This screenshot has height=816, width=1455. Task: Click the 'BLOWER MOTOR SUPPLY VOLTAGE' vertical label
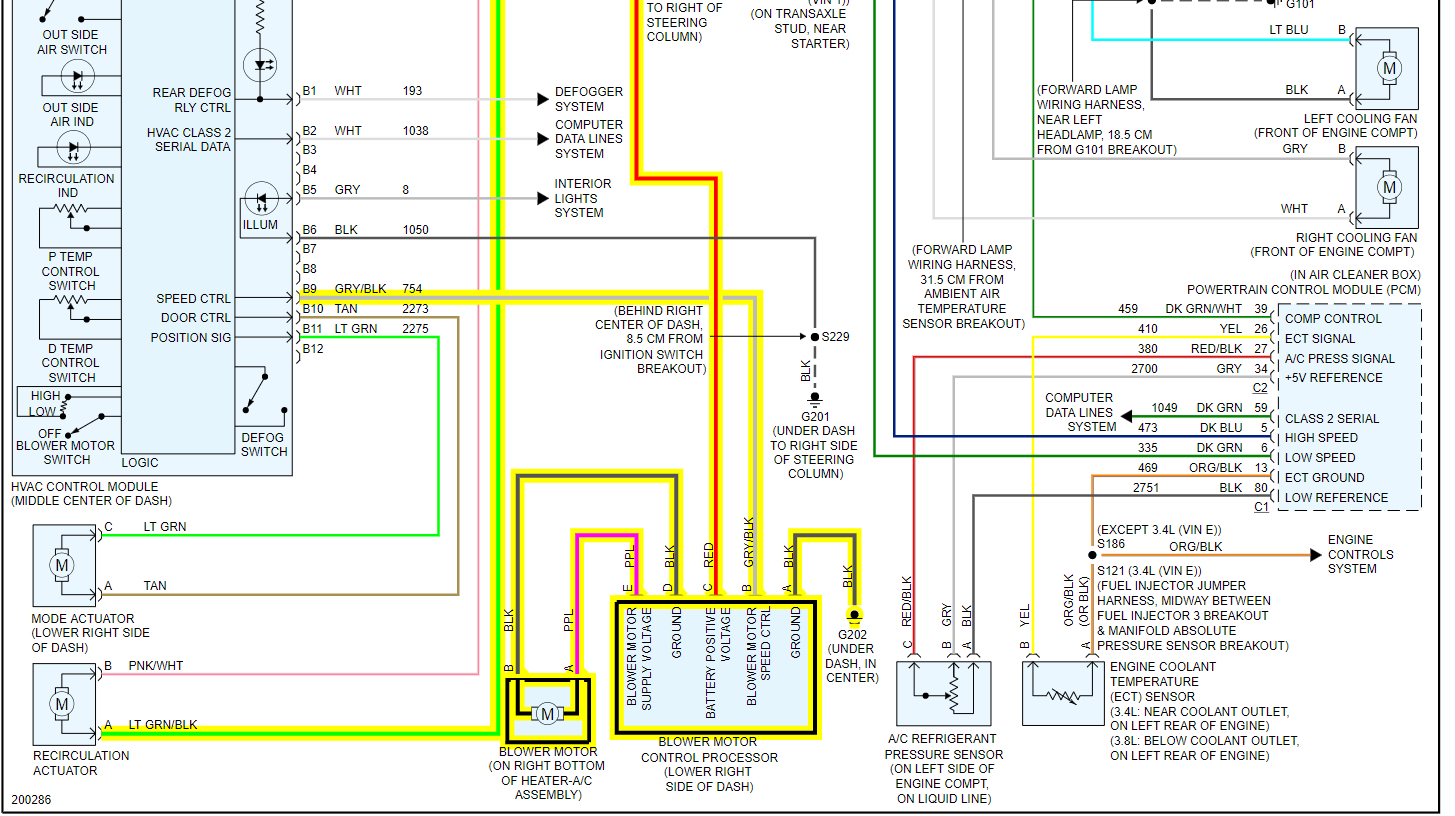[x=638, y=659]
